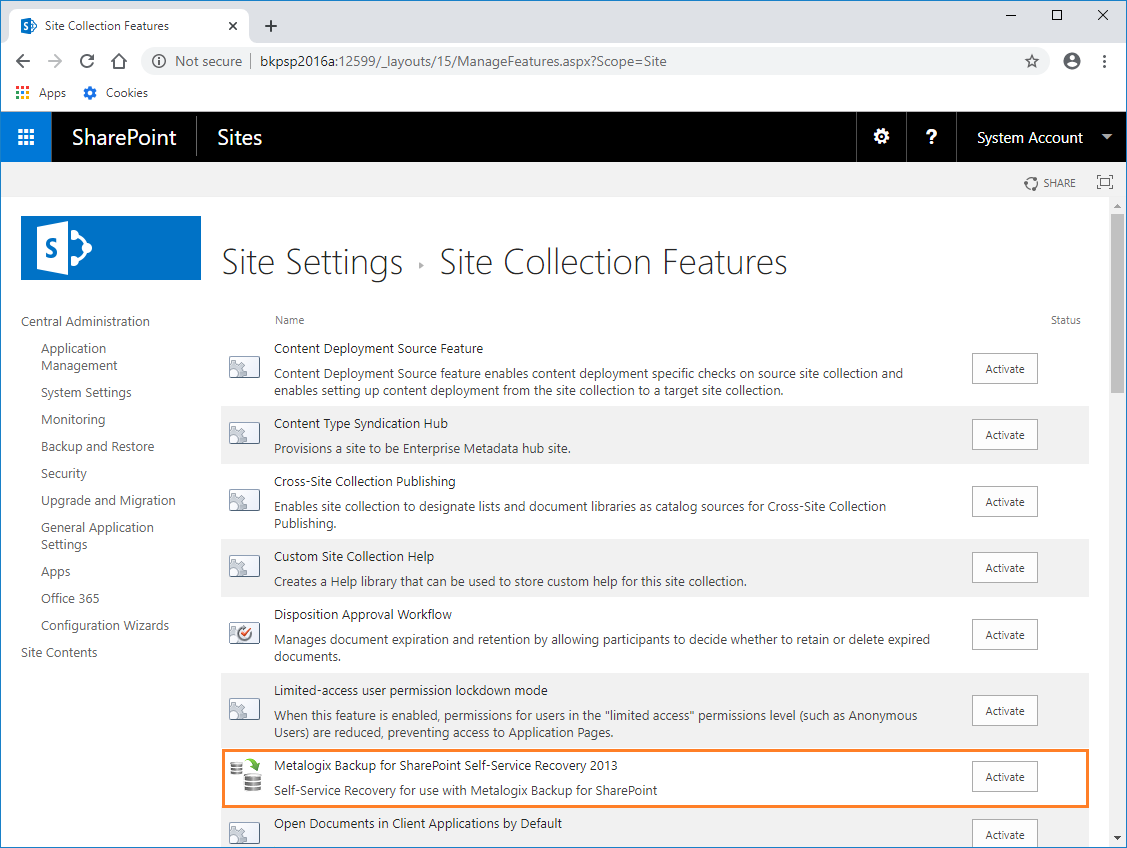
Task: Open Security in sidebar
Action: pyautogui.click(x=64, y=474)
